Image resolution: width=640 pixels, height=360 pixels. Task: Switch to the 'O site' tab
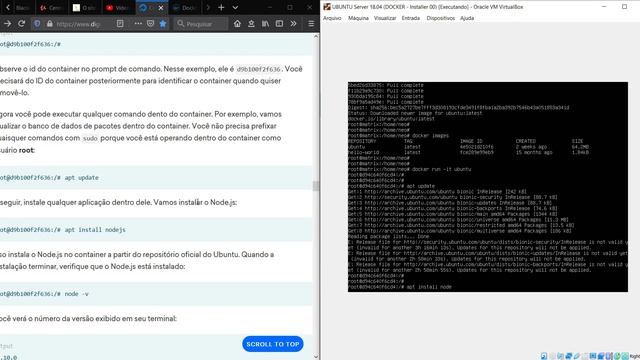point(84,7)
